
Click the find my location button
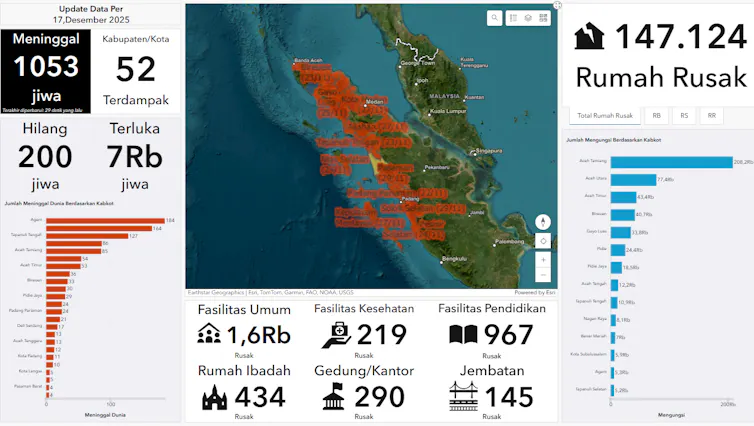point(543,241)
